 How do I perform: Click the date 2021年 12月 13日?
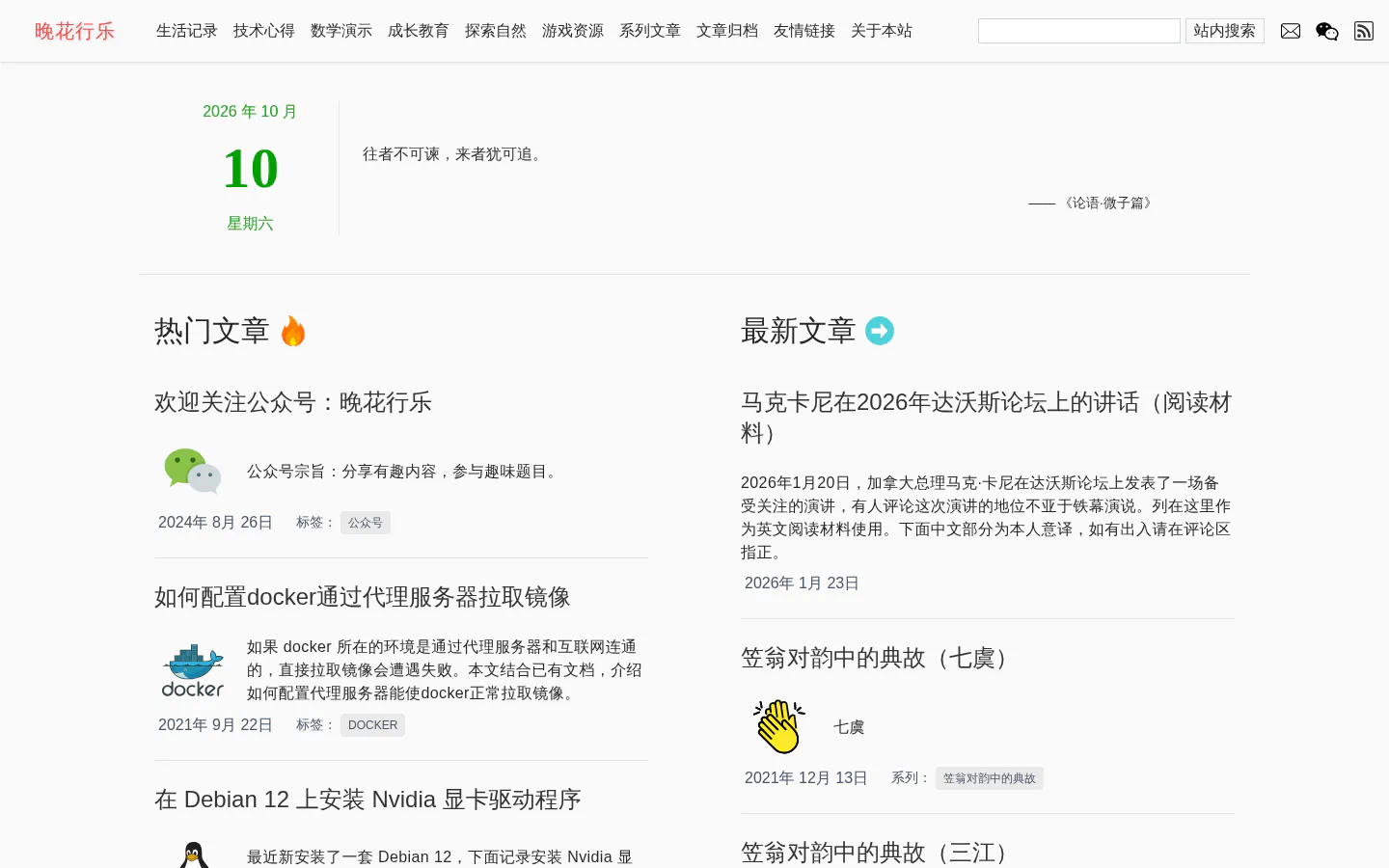(x=806, y=778)
